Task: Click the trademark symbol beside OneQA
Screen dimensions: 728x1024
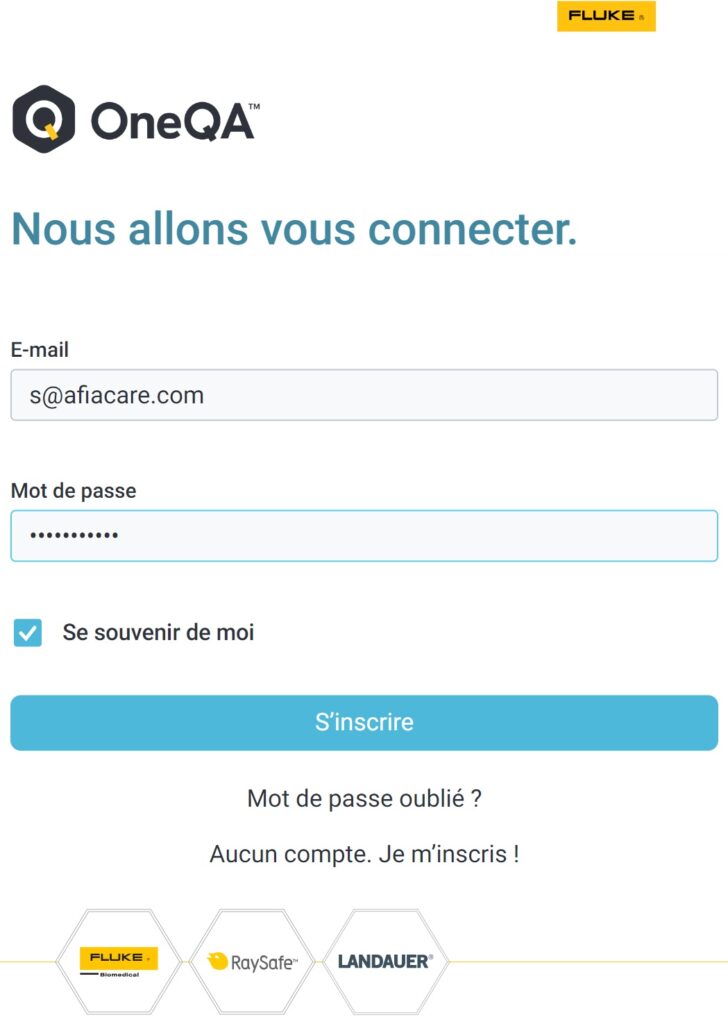Action: (x=253, y=106)
